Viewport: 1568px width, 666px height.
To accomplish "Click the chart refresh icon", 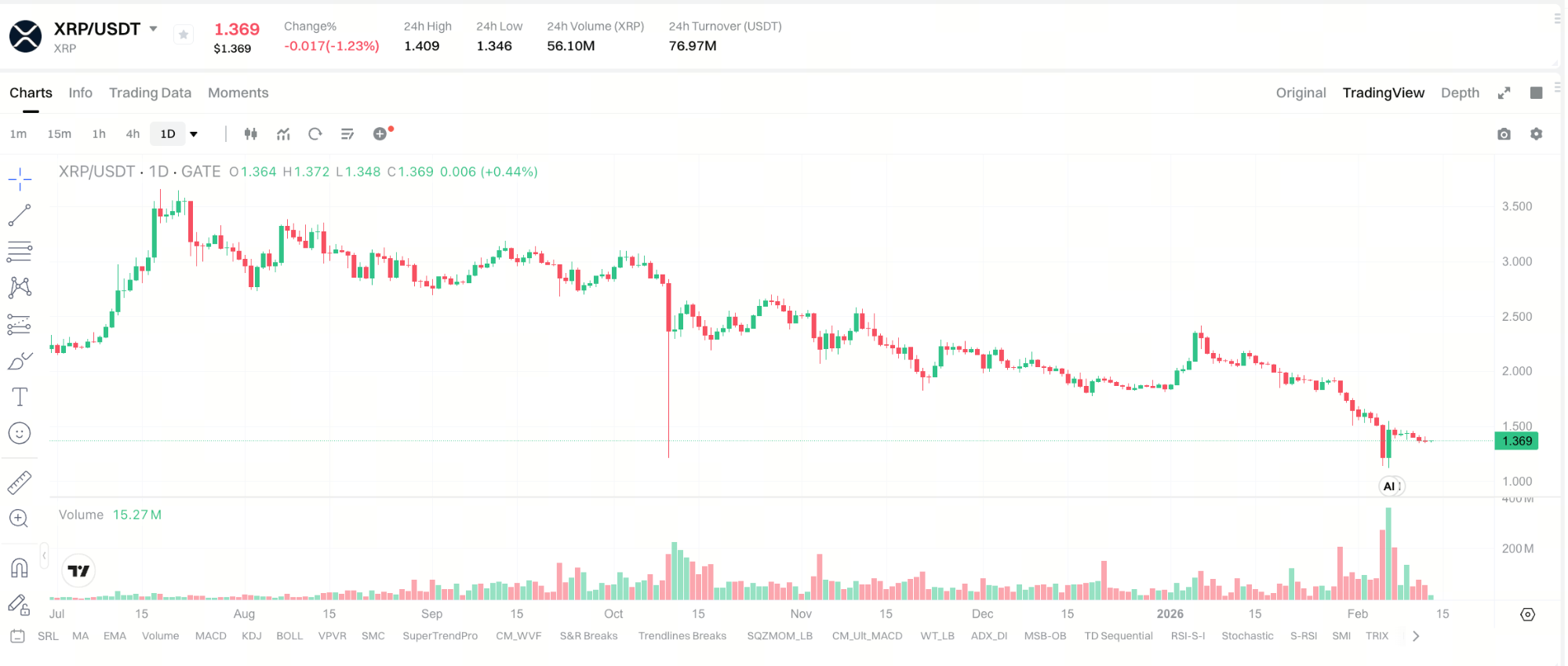I will pyautogui.click(x=315, y=133).
